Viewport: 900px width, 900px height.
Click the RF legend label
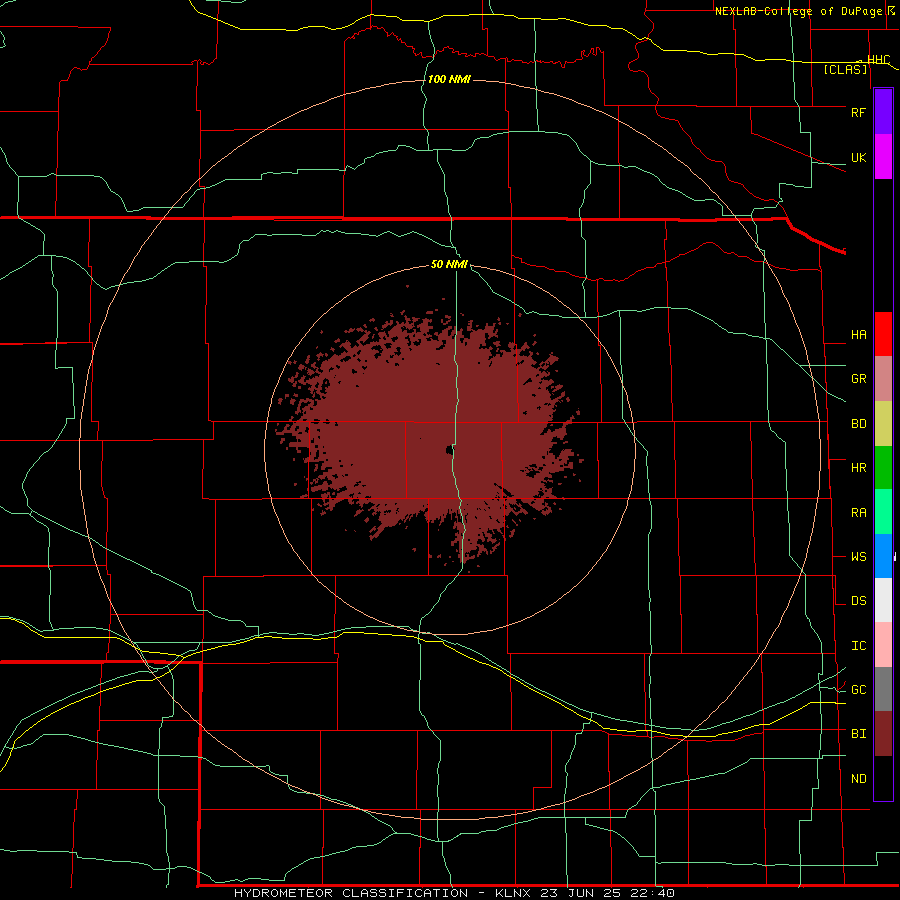point(858,112)
